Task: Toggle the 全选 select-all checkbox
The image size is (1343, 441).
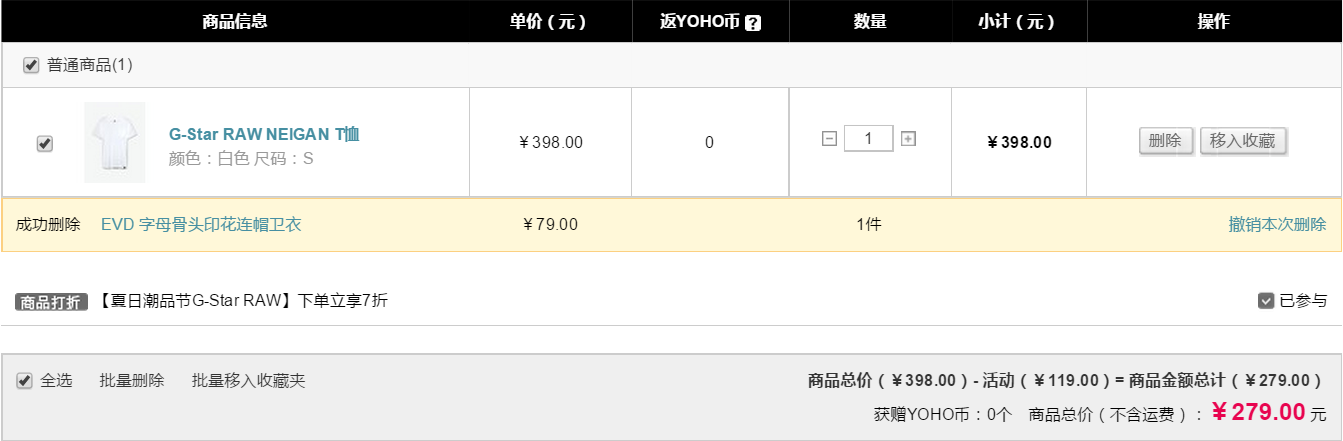Action: point(24,381)
